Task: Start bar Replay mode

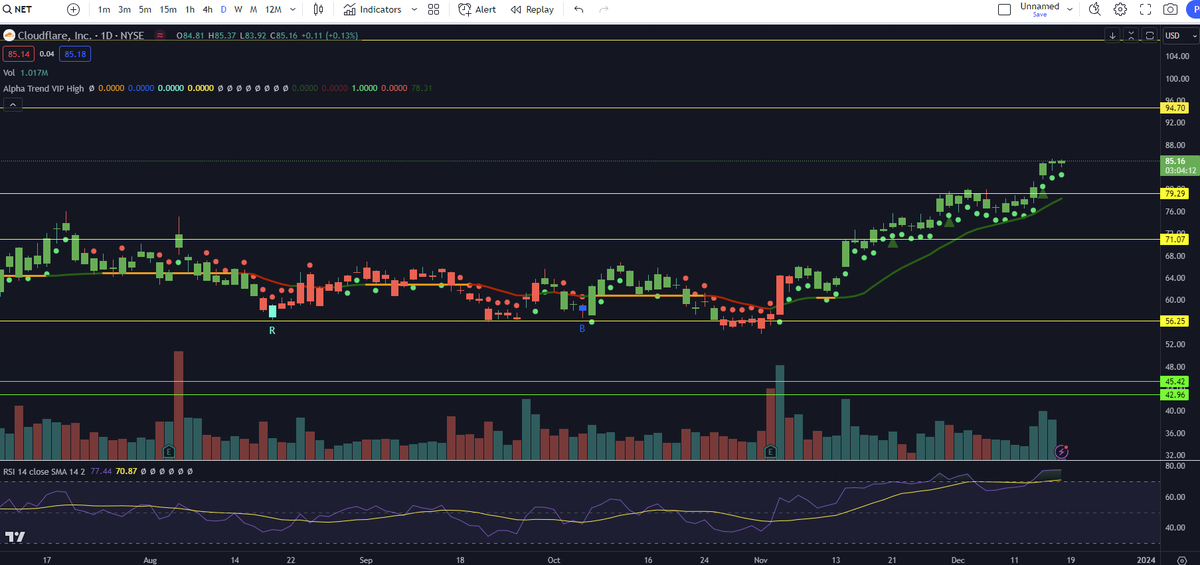Action: [x=531, y=9]
